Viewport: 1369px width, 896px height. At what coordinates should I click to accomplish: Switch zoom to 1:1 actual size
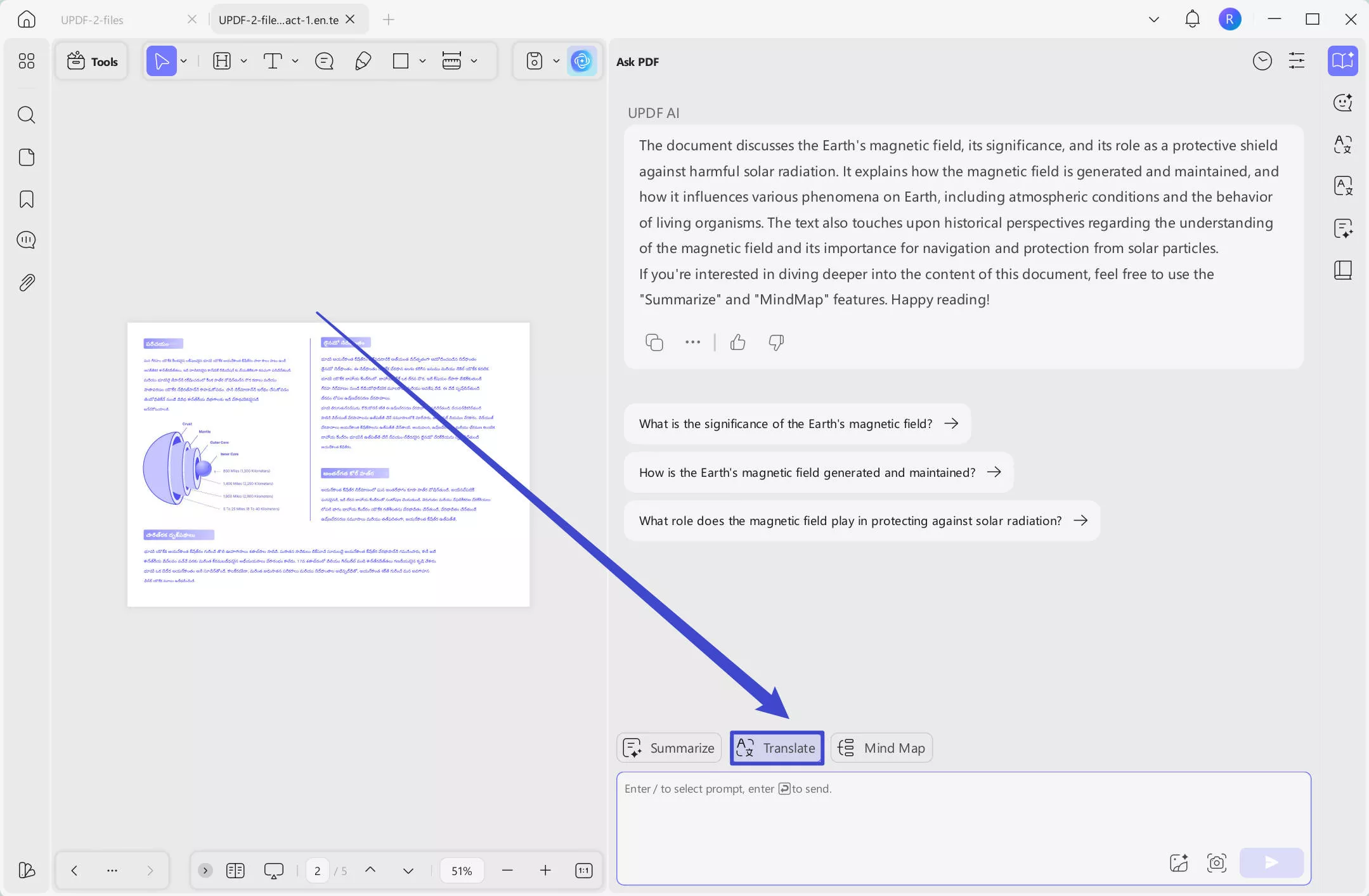[582, 870]
